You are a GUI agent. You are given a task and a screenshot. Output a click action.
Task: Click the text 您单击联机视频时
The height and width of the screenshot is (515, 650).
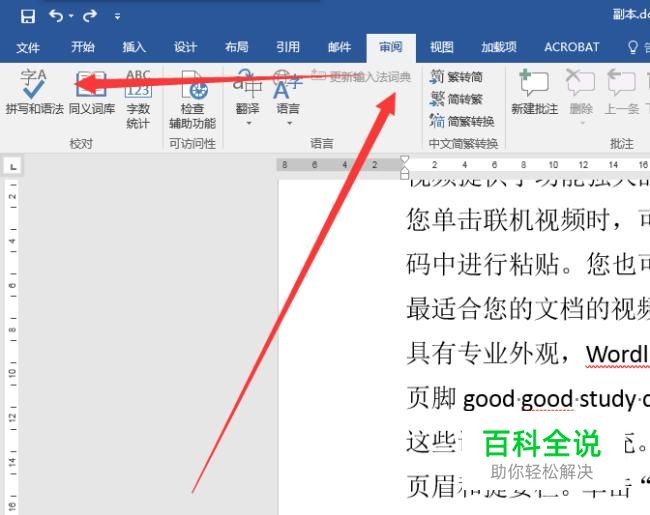pos(509,220)
